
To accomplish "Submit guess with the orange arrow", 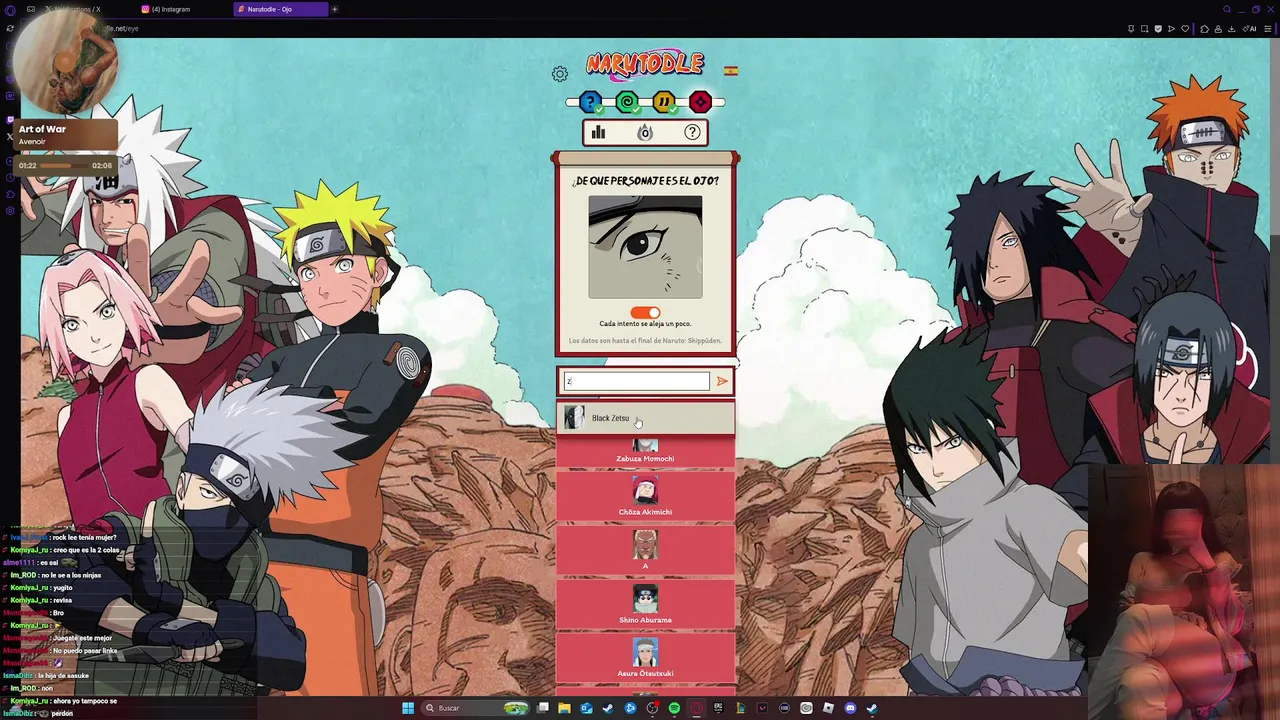I will pyautogui.click(x=722, y=381).
